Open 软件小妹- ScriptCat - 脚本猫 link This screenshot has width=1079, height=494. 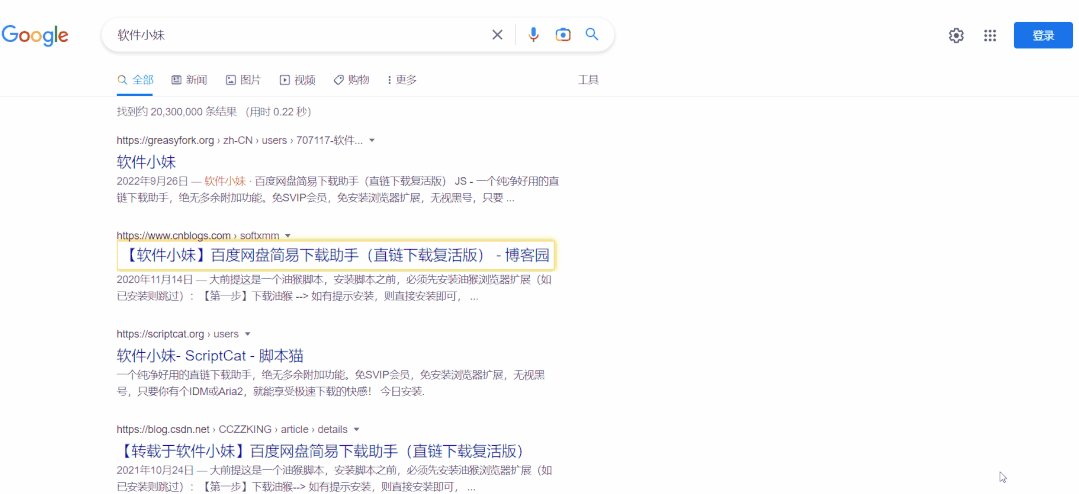pyautogui.click(x=211, y=356)
